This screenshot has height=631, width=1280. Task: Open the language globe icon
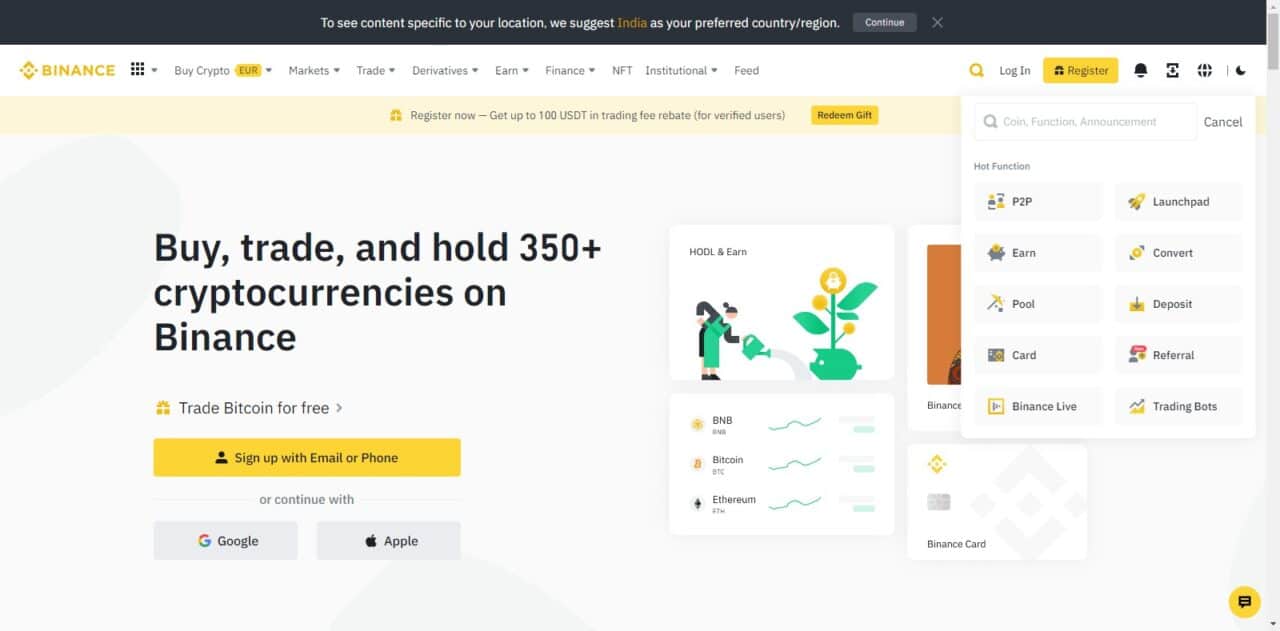pyautogui.click(x=1204, y=70)
